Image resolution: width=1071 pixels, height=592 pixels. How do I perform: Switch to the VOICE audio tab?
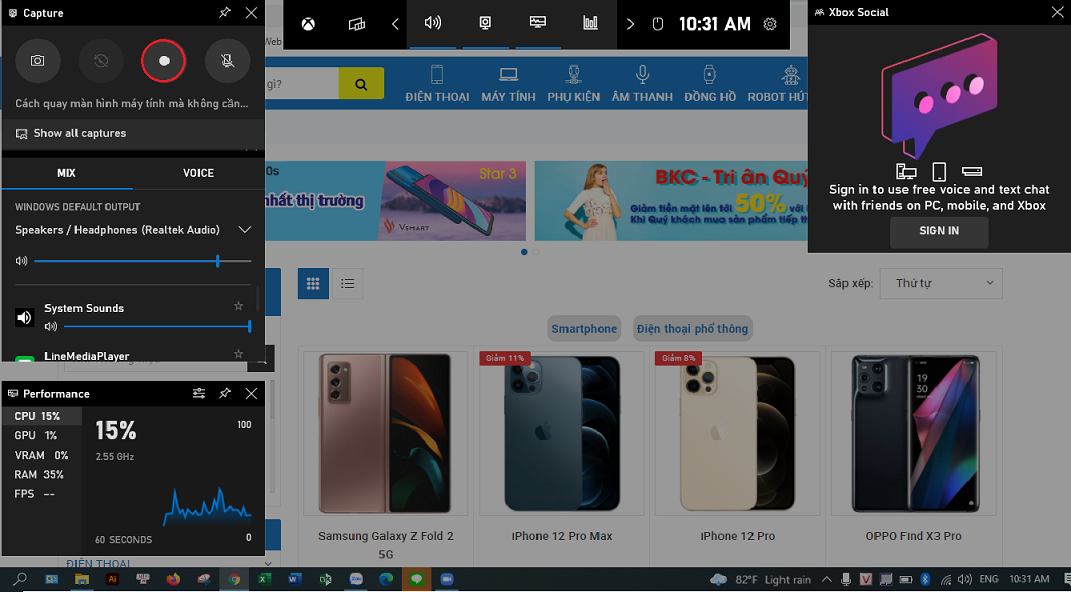(x=199, y=173)
